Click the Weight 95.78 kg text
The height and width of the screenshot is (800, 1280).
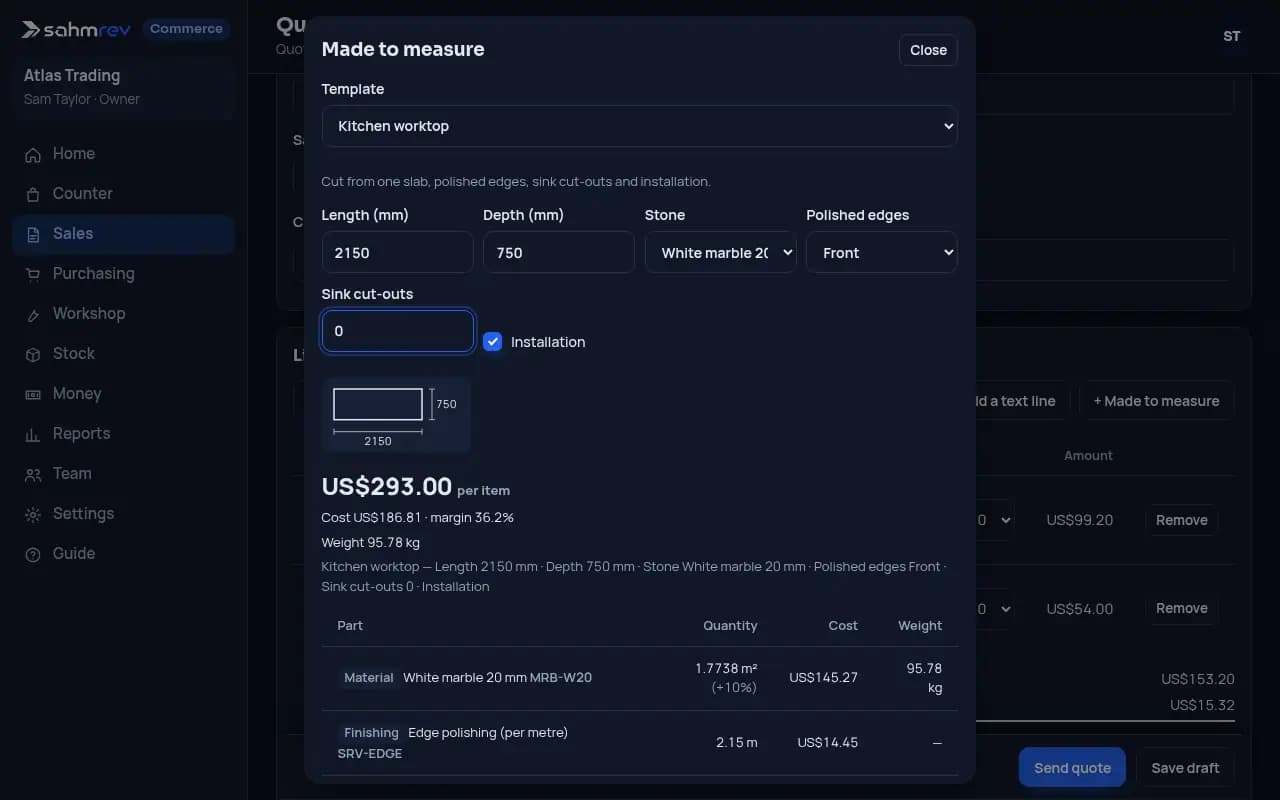[371, 543]
